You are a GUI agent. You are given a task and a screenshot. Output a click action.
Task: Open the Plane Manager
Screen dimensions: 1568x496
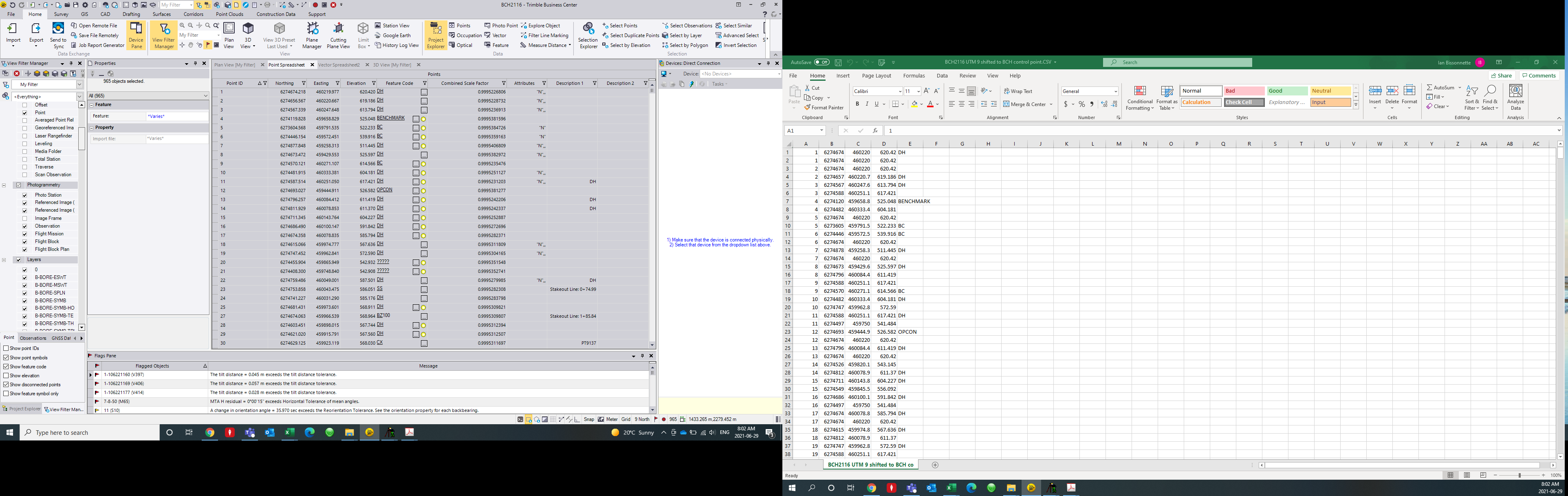[312, 35]
